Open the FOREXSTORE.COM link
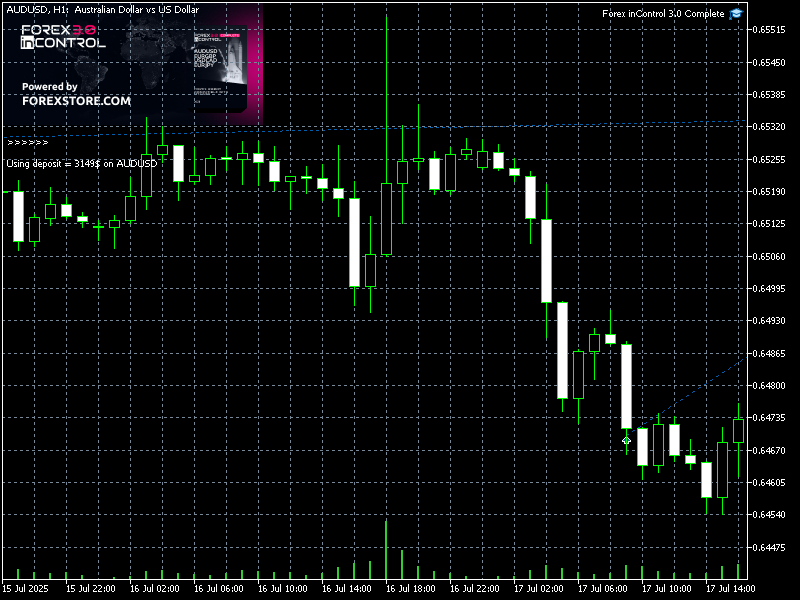This screenshot has width=800, height=600. point(76,101)
